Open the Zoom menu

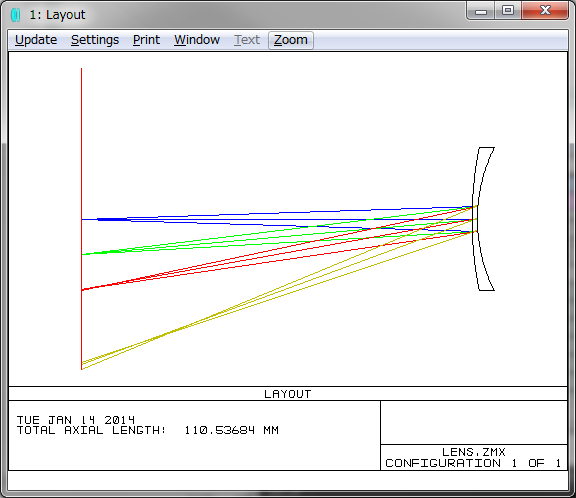(291, 40)
